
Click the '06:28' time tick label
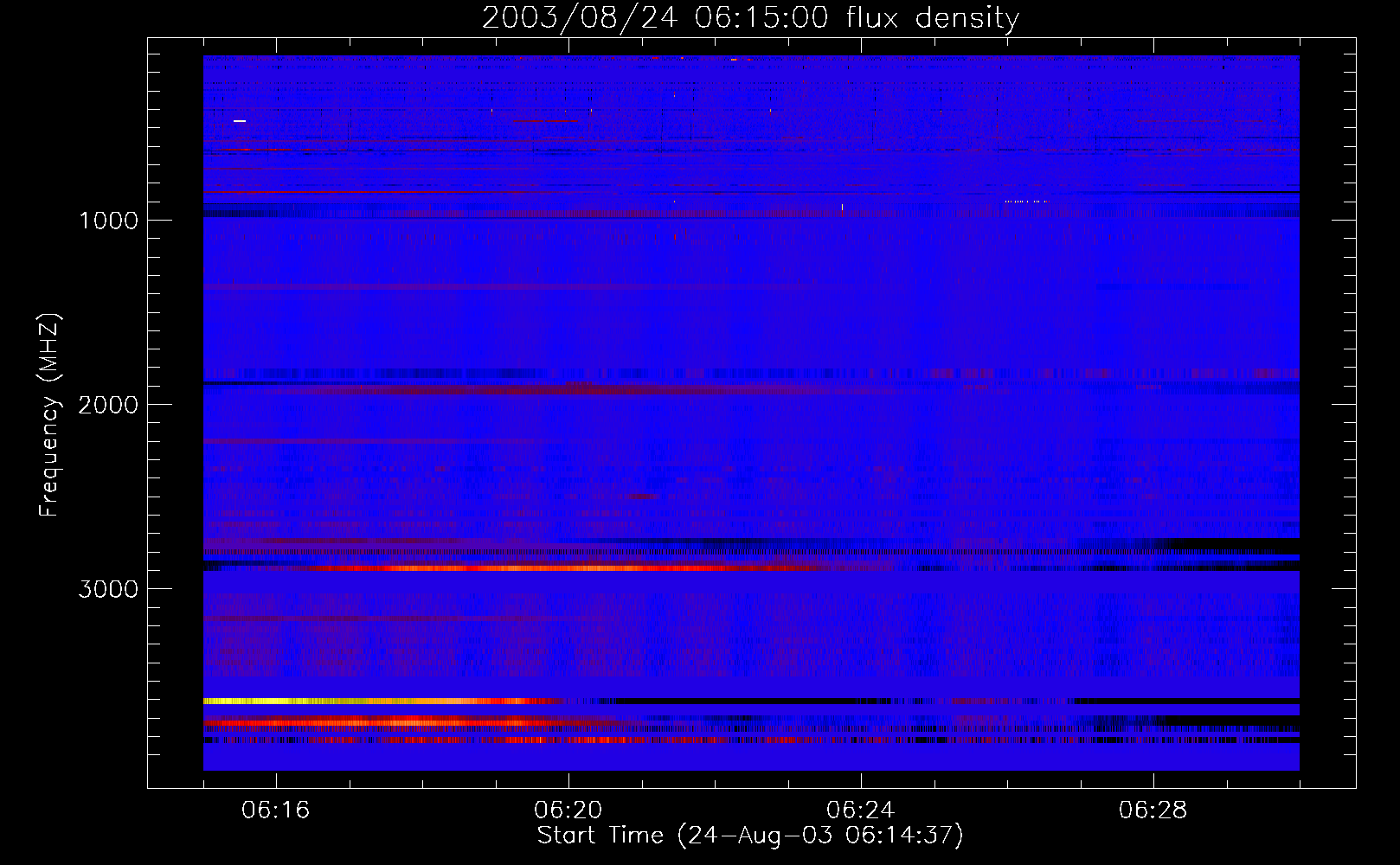1153,811
